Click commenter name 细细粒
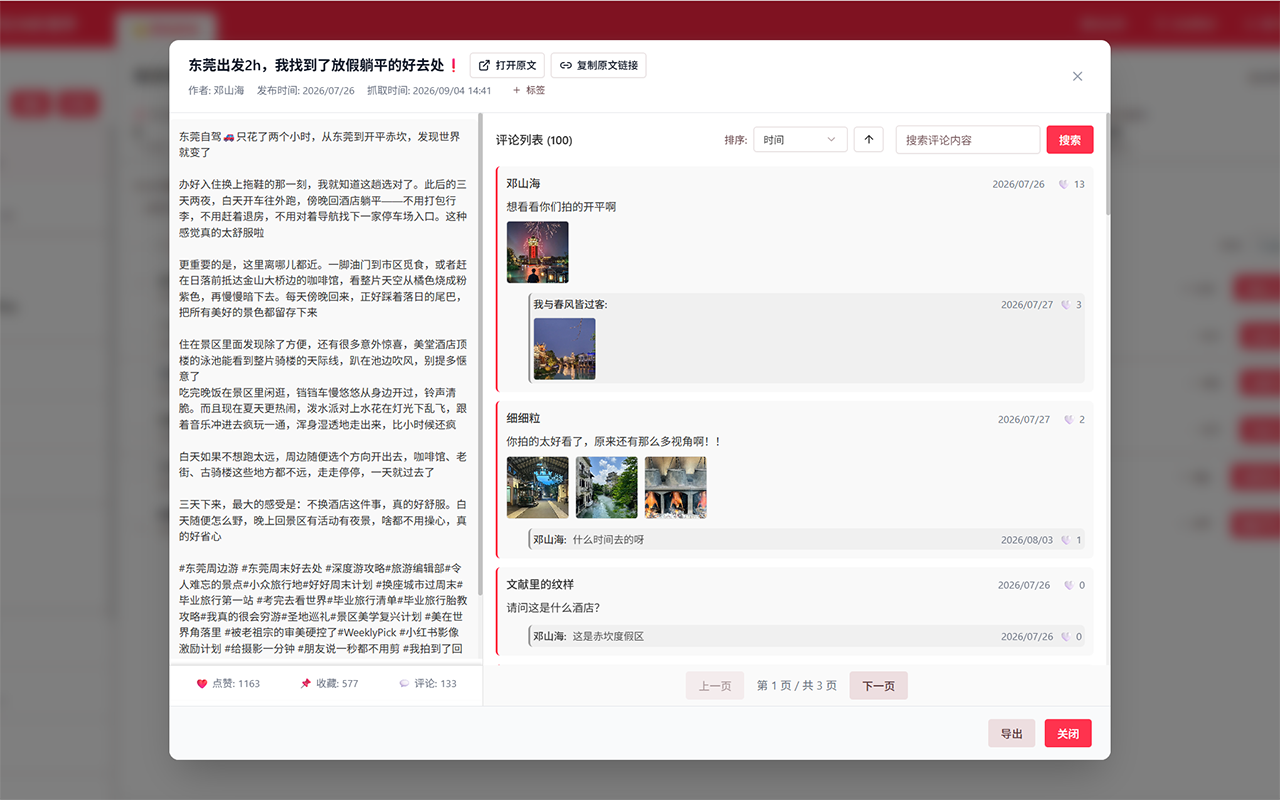1280x800 pixels. coord(523,418)
